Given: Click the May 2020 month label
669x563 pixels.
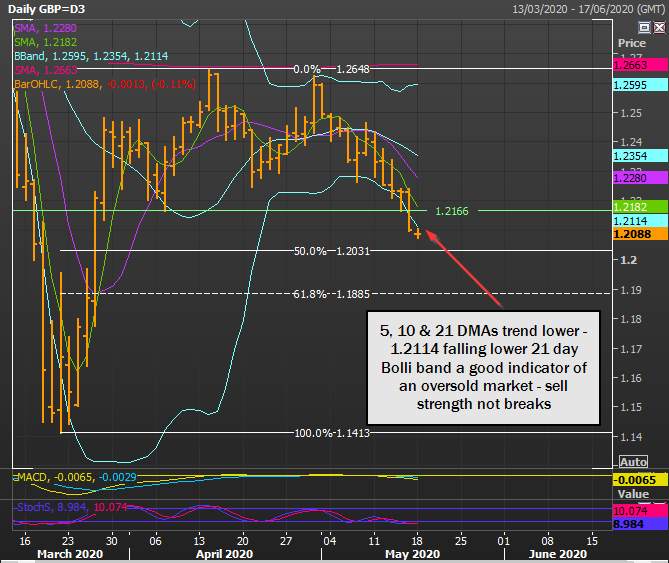Looking at the screenshot, I should 412,554.
